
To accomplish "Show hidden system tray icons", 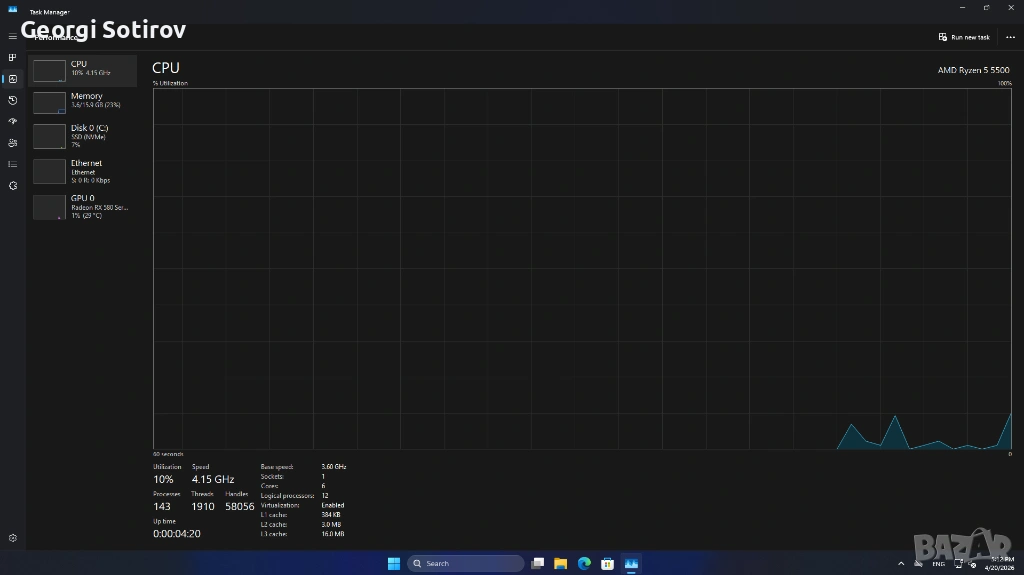I will pyautogui.click(x=901, y=564).
